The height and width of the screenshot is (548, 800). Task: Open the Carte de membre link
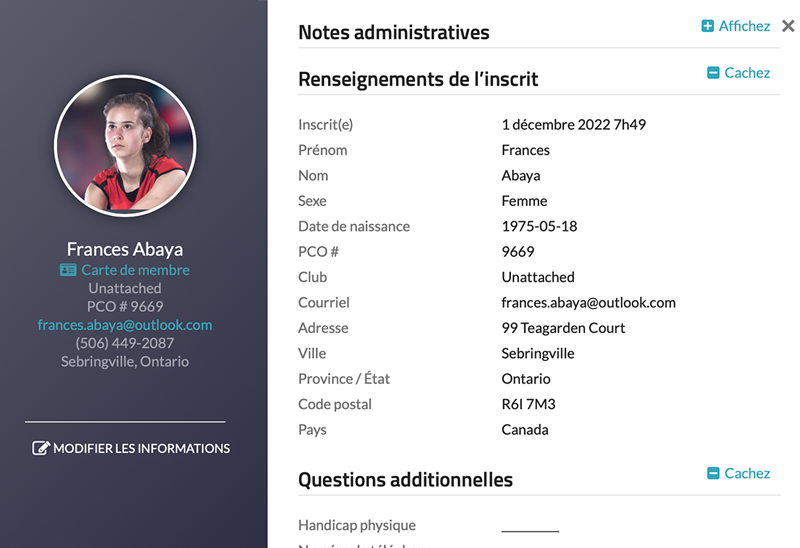point(135,270)
